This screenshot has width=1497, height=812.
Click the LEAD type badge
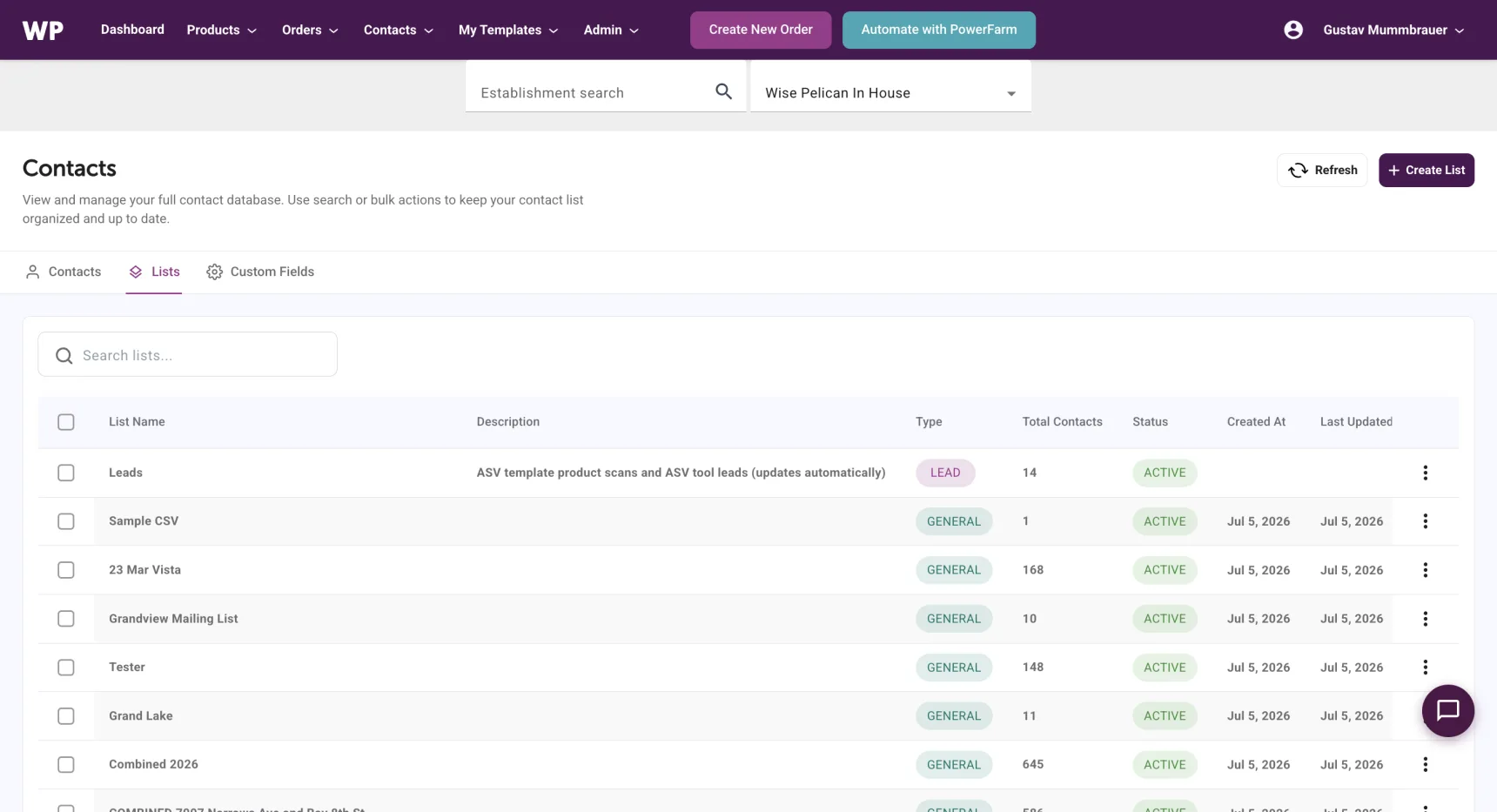click(945, 473)
